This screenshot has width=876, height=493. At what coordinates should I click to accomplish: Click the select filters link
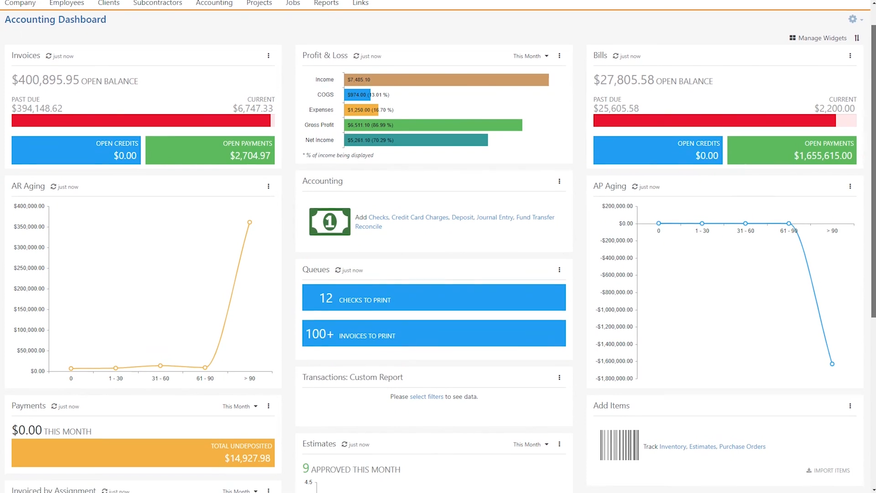click(x=426, y=397)
